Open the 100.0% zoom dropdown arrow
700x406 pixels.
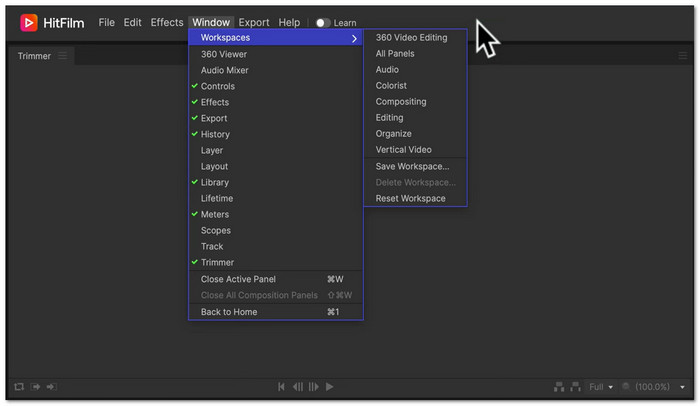tap(683, 387)
